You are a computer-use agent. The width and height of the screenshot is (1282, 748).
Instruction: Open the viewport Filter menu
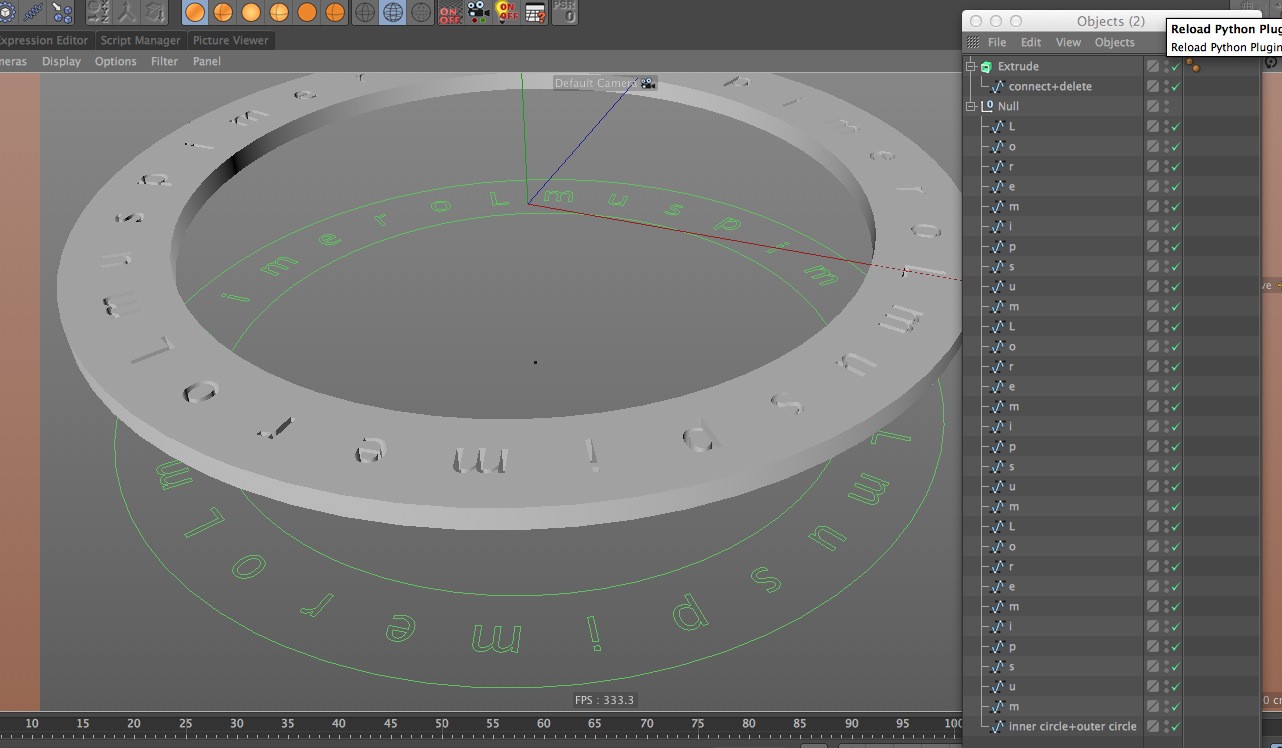(164, 61)
